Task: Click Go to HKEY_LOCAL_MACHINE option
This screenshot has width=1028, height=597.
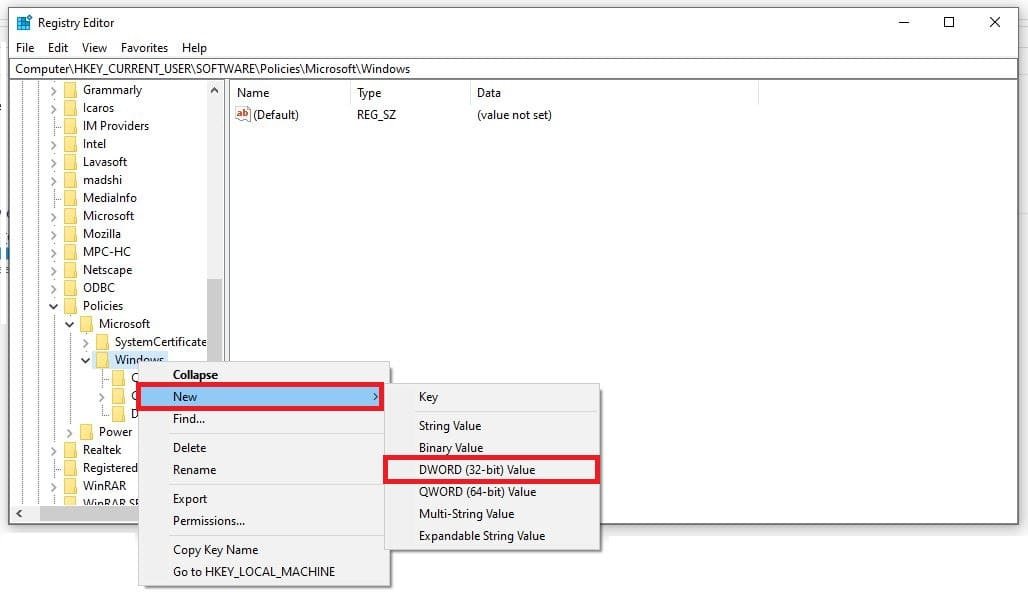Action: click(254, 571)
